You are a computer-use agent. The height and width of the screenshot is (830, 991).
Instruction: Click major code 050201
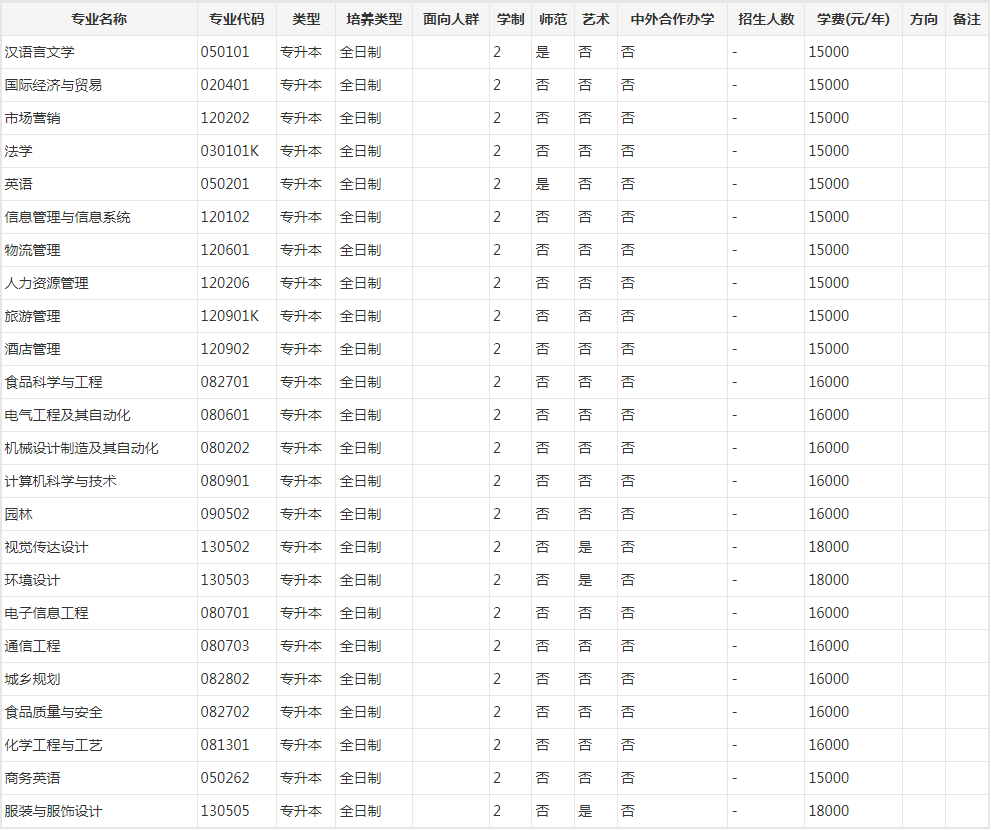coord(225,184)
